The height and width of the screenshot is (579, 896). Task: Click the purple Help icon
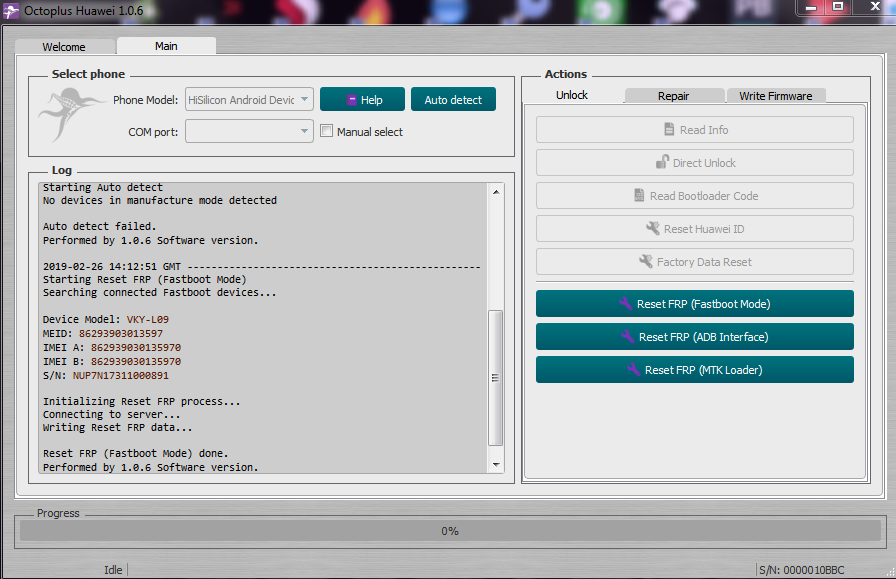(352, 100)
